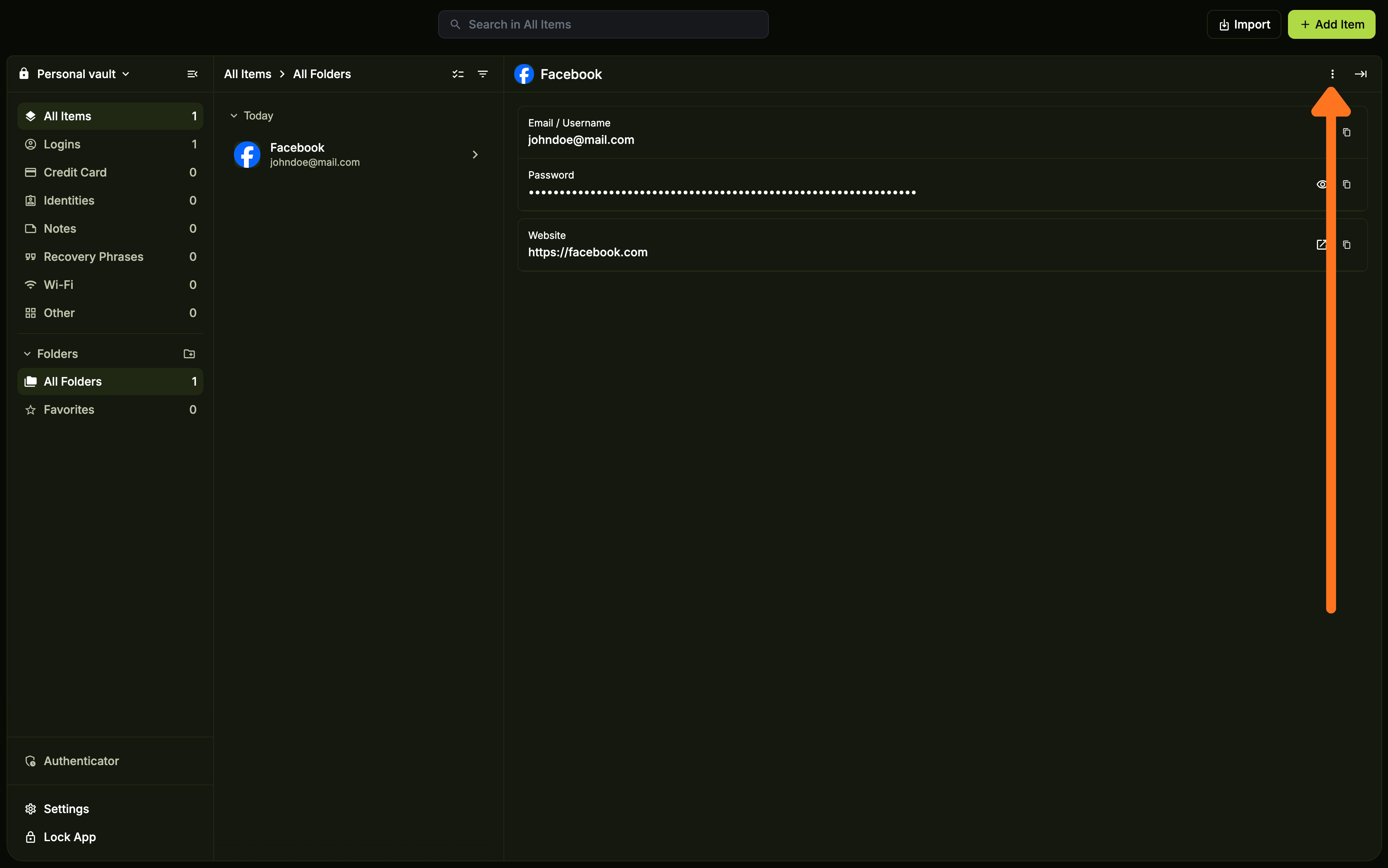Click All Items breadcrumb

(248, 74)
